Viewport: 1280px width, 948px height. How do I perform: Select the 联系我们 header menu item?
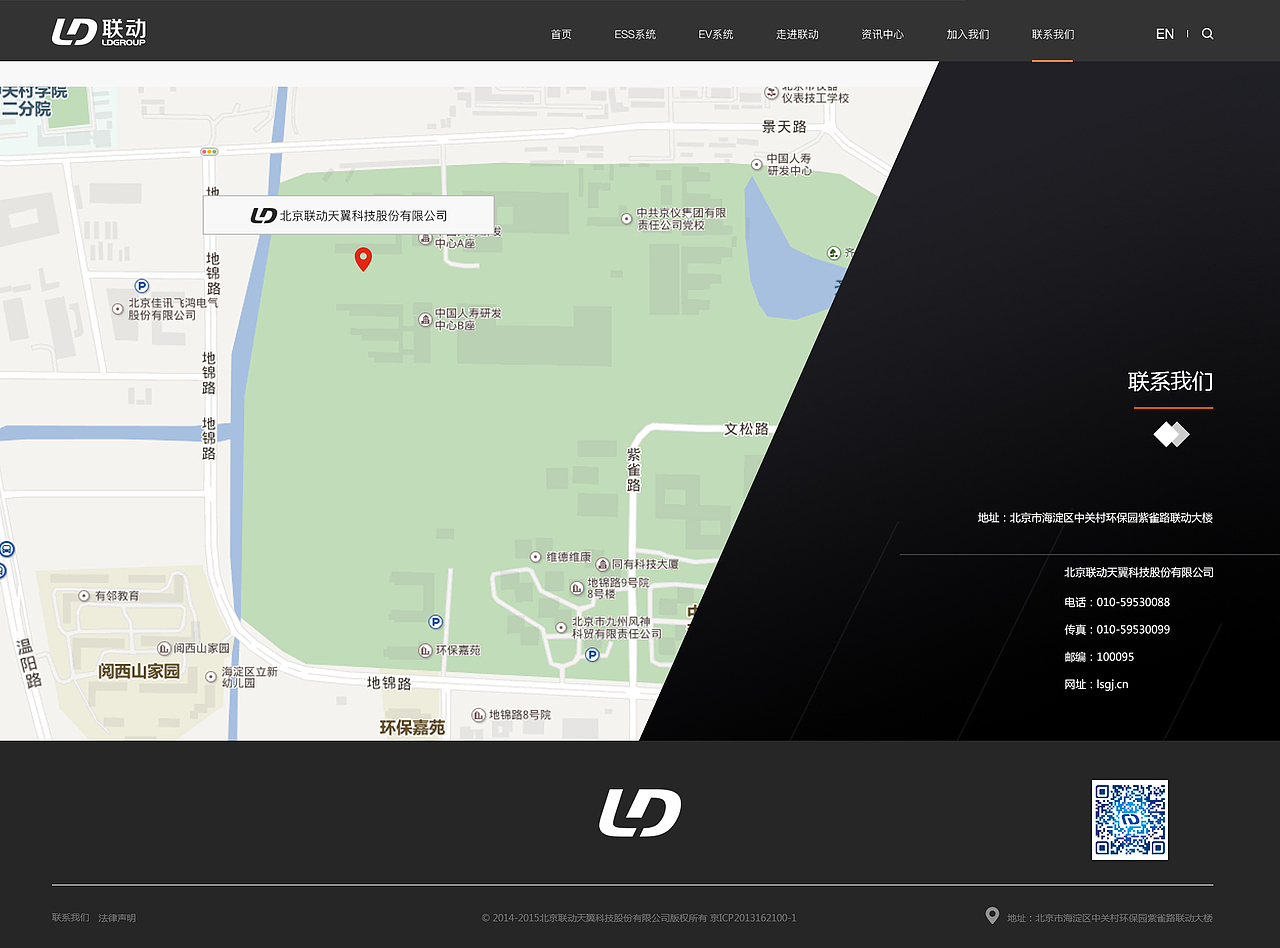click(1053, 34)
